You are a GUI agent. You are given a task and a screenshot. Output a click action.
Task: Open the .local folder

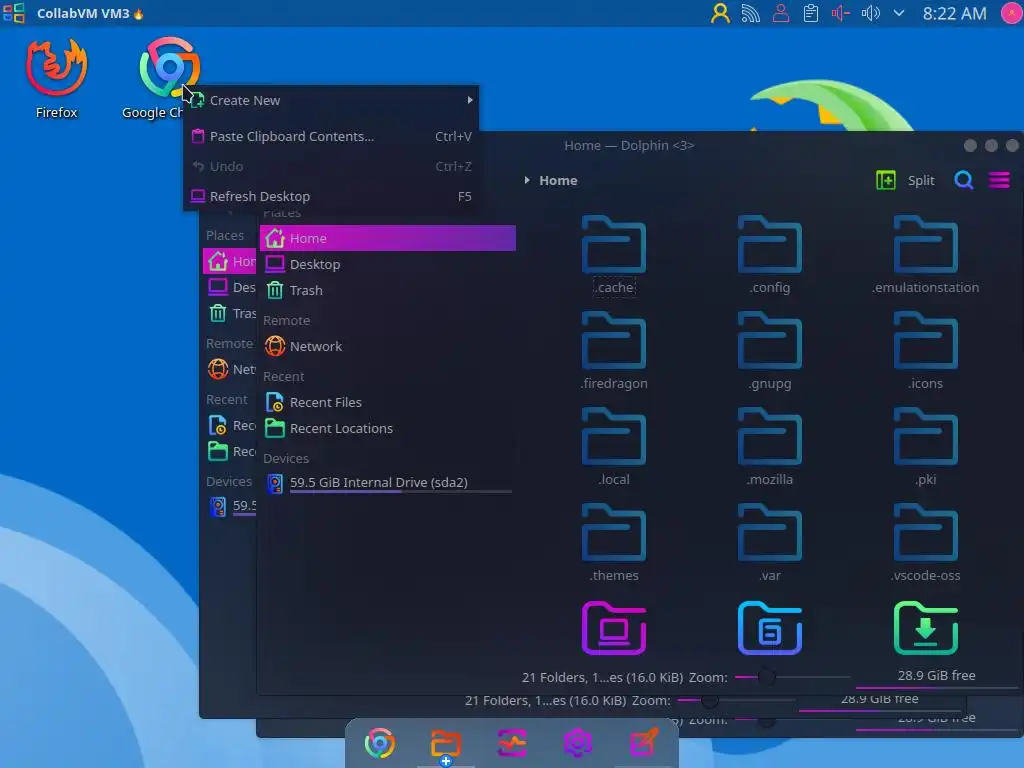point(614,447)
